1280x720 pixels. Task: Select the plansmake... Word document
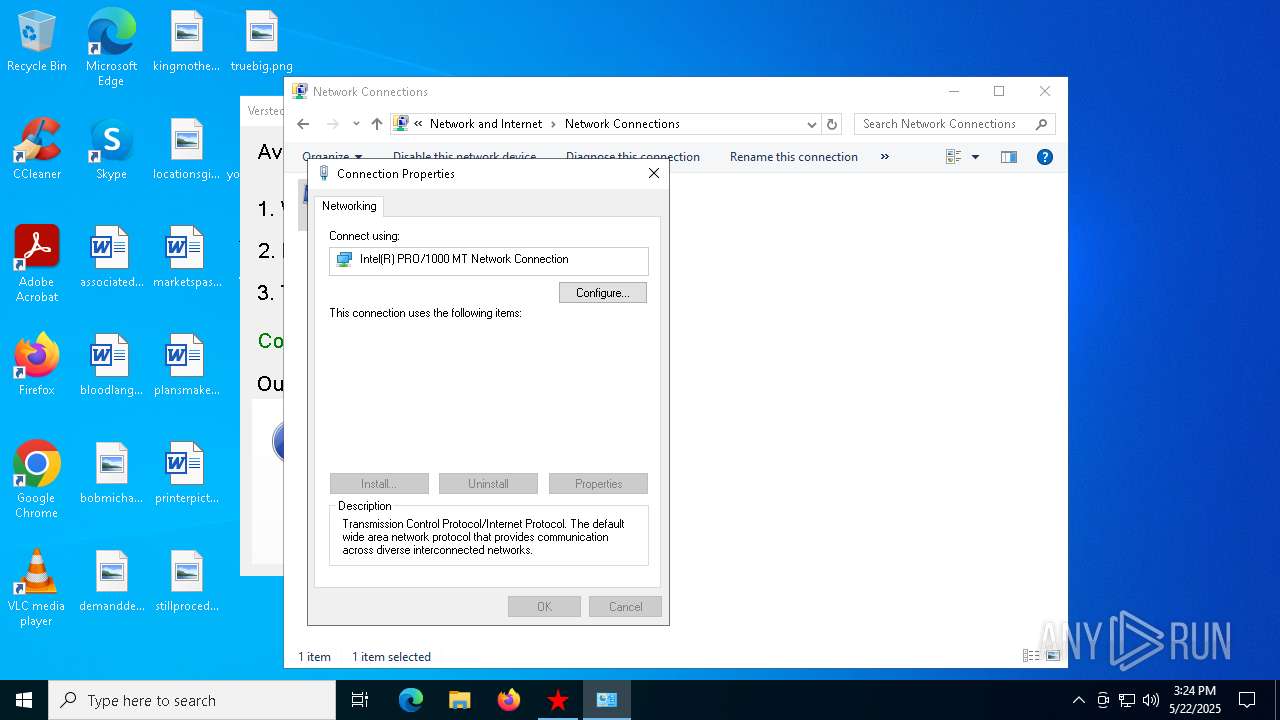click(186, 366)
